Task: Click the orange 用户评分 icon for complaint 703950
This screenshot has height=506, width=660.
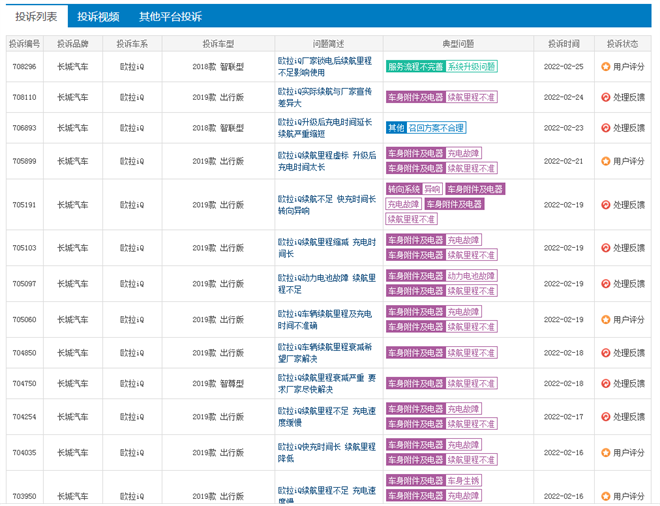Action: 606,496
